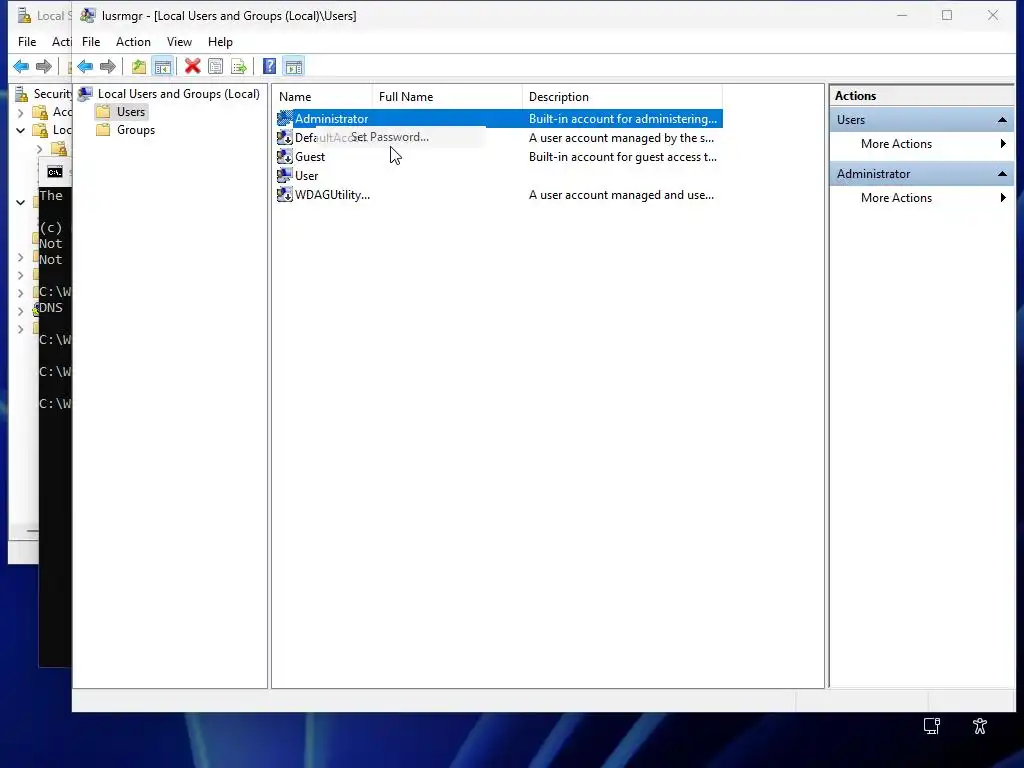Choose Set Password... from the context menu

point(390,137)
